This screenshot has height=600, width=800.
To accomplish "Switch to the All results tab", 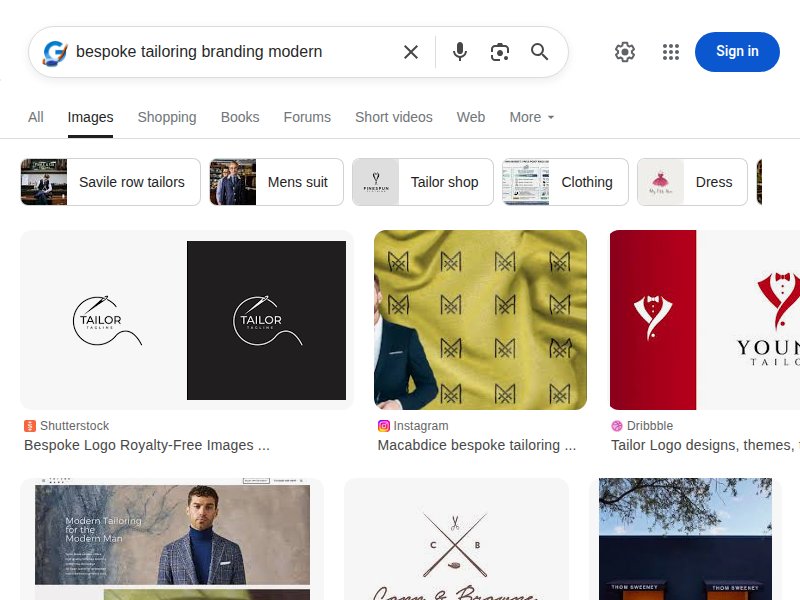I will 36,117.
